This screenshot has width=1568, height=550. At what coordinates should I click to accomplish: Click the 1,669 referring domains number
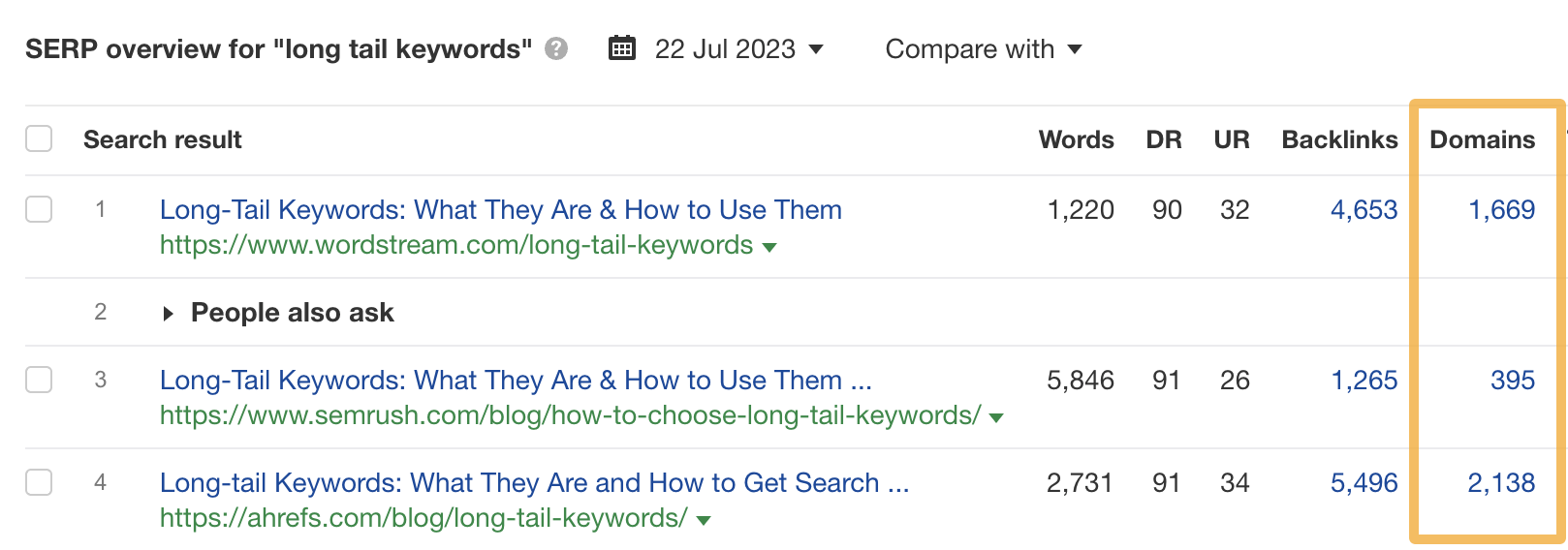coord(1501,209)
